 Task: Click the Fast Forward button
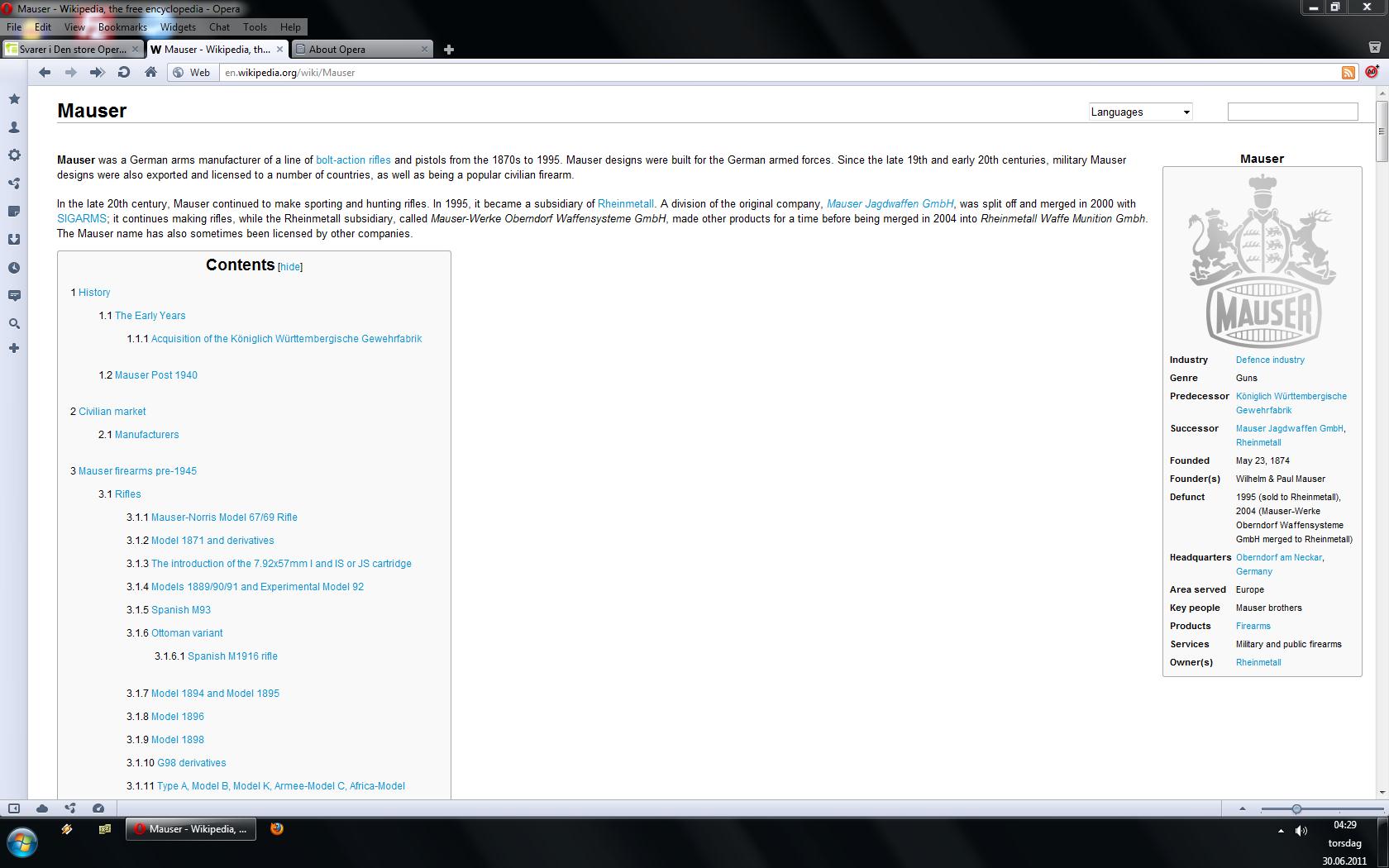tap(98, 73)
